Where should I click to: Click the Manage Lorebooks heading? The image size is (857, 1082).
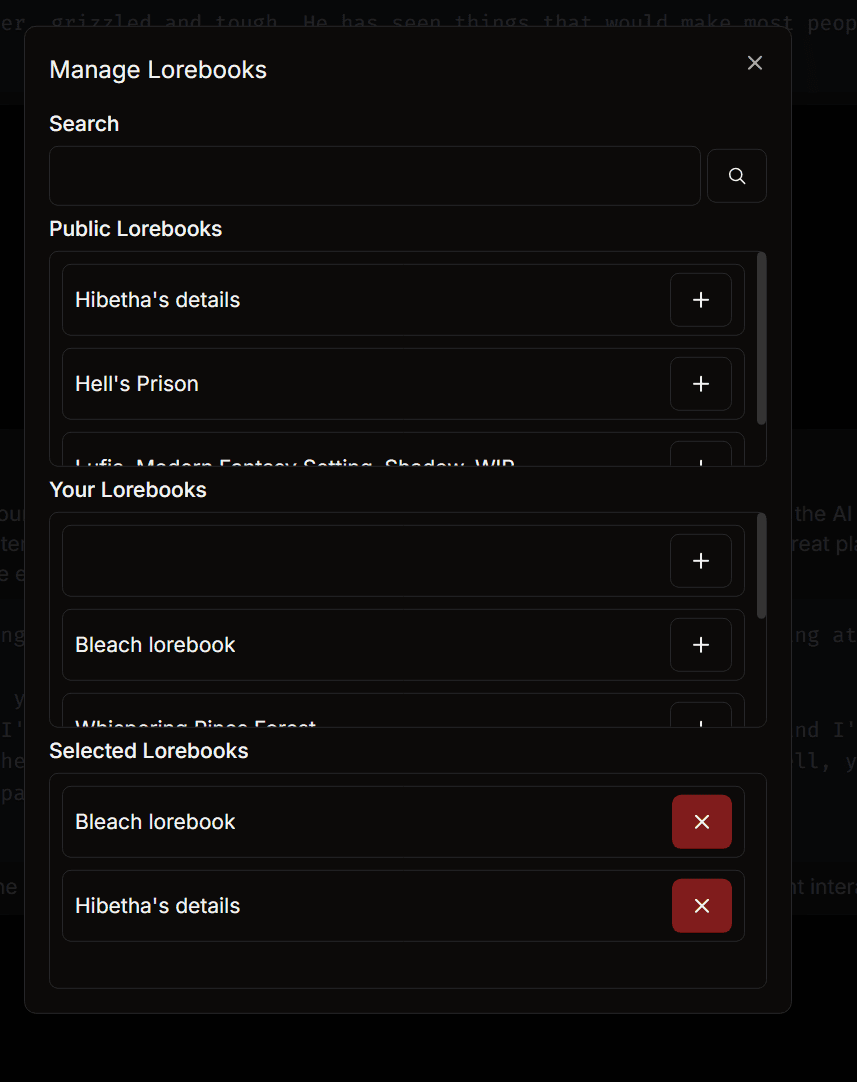158,70
